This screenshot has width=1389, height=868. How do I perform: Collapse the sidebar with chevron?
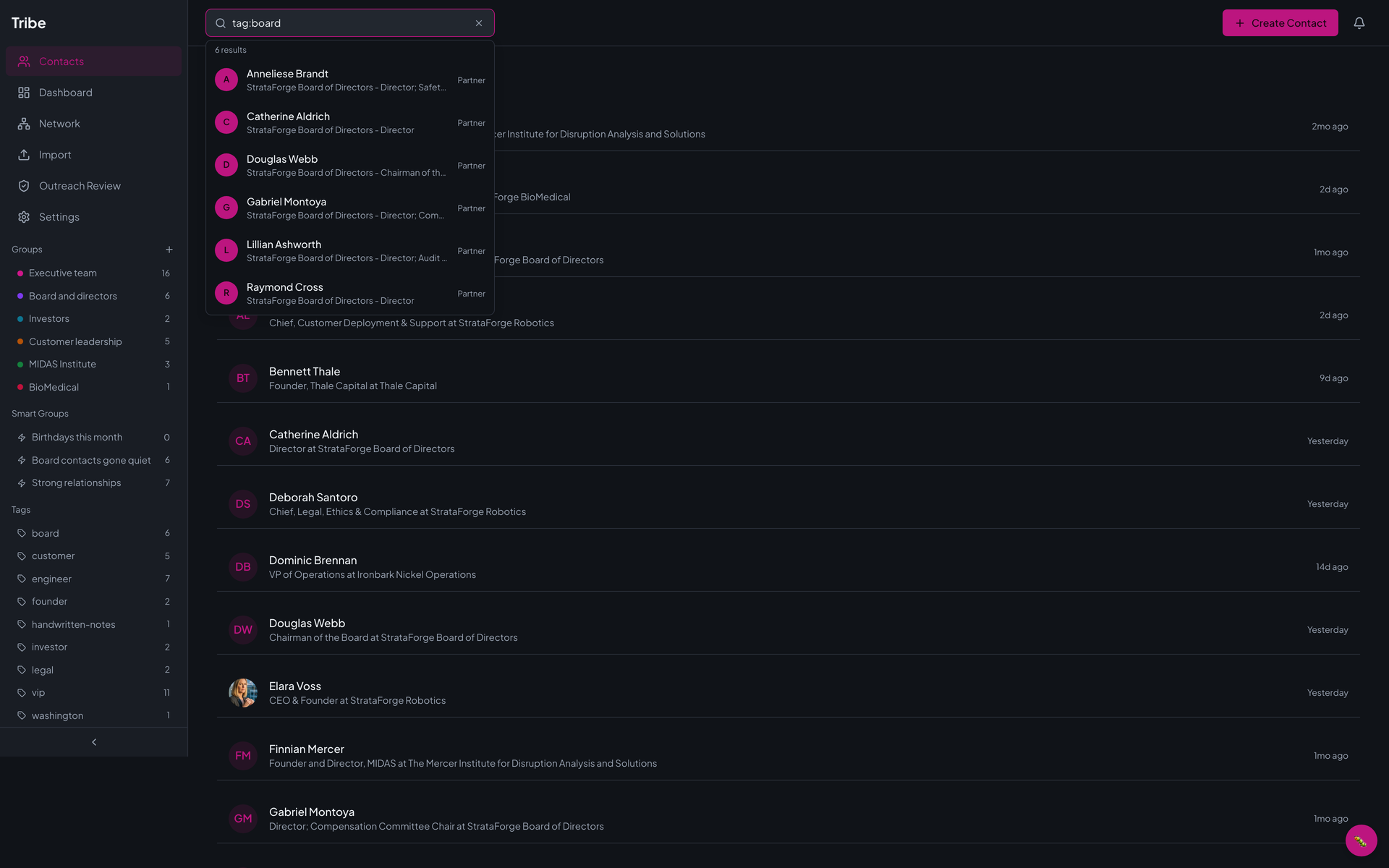coord(94,742)
